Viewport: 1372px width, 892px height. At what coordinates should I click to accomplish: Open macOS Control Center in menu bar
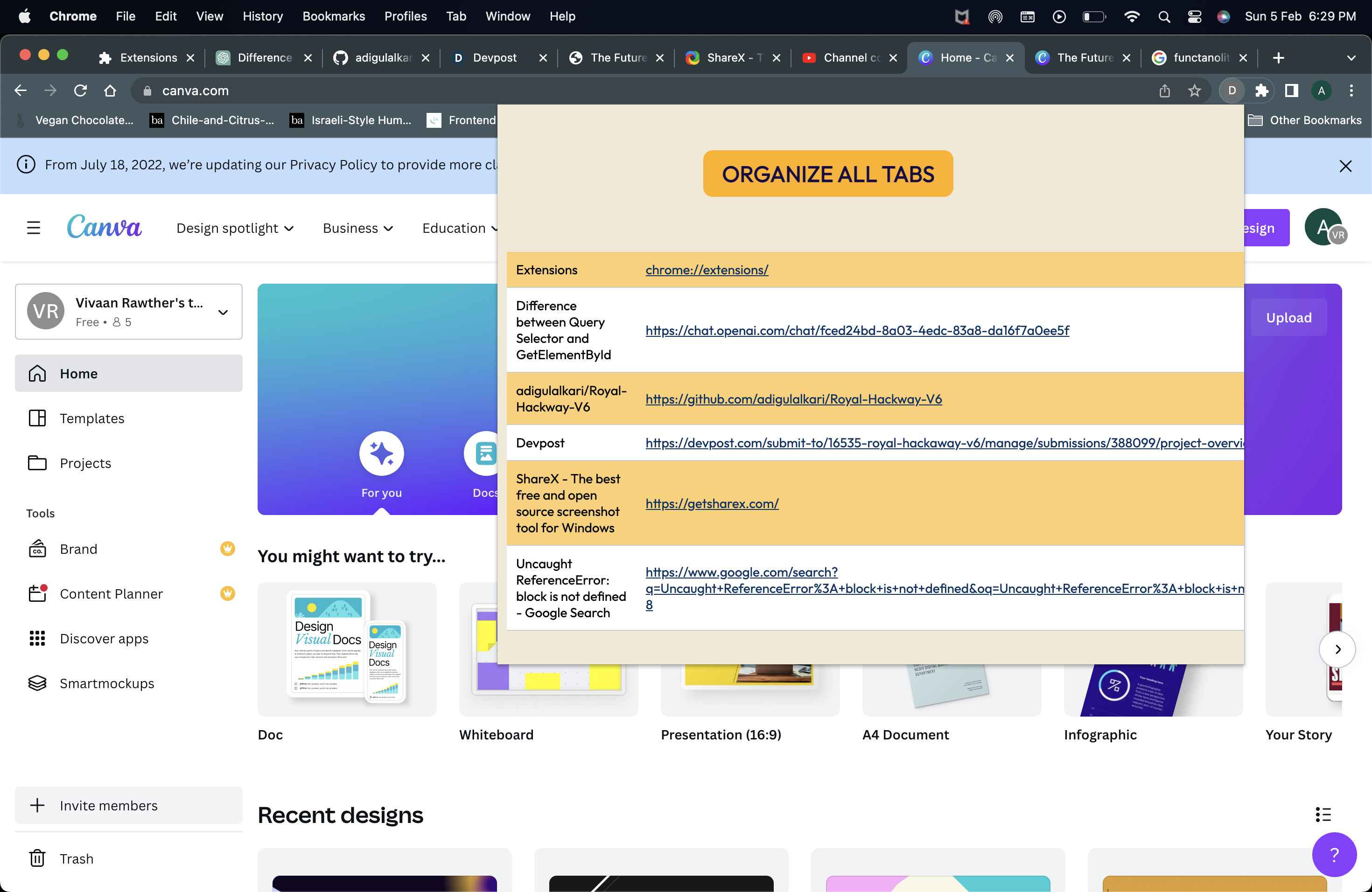point(1195,17)
